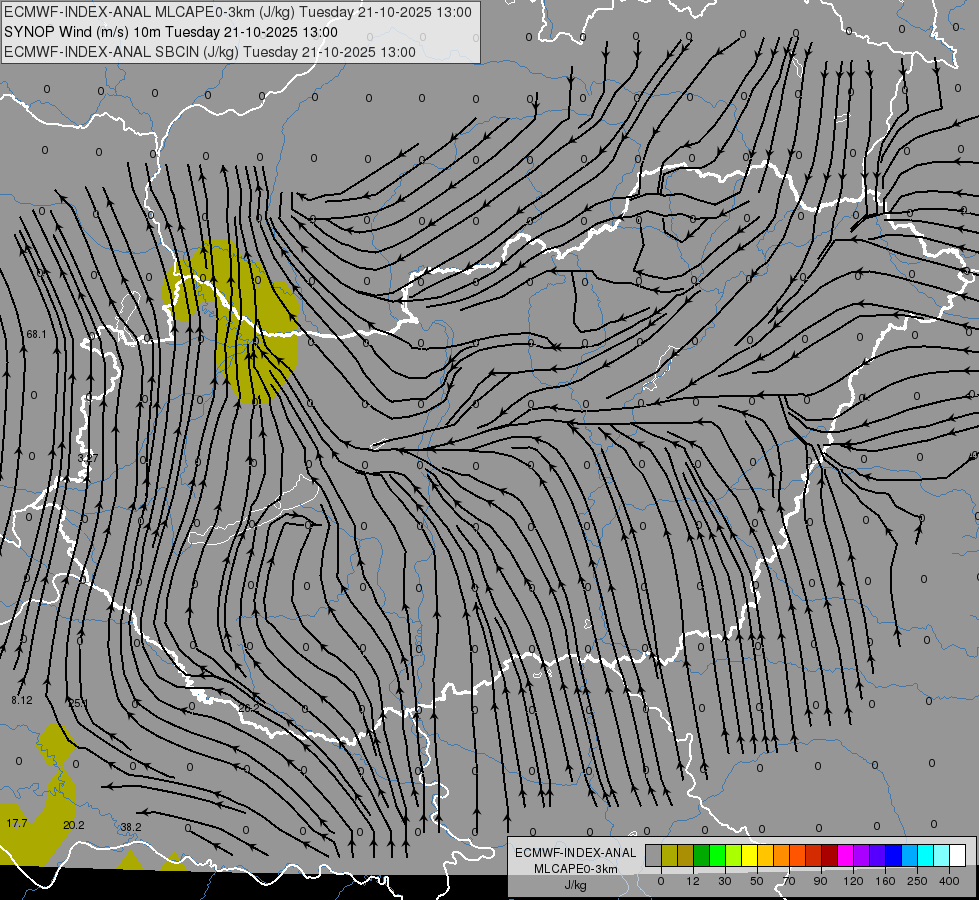Click the gray swatch in the MLCAPE legend
Screen dimensions: 979x900
[654, 856]
